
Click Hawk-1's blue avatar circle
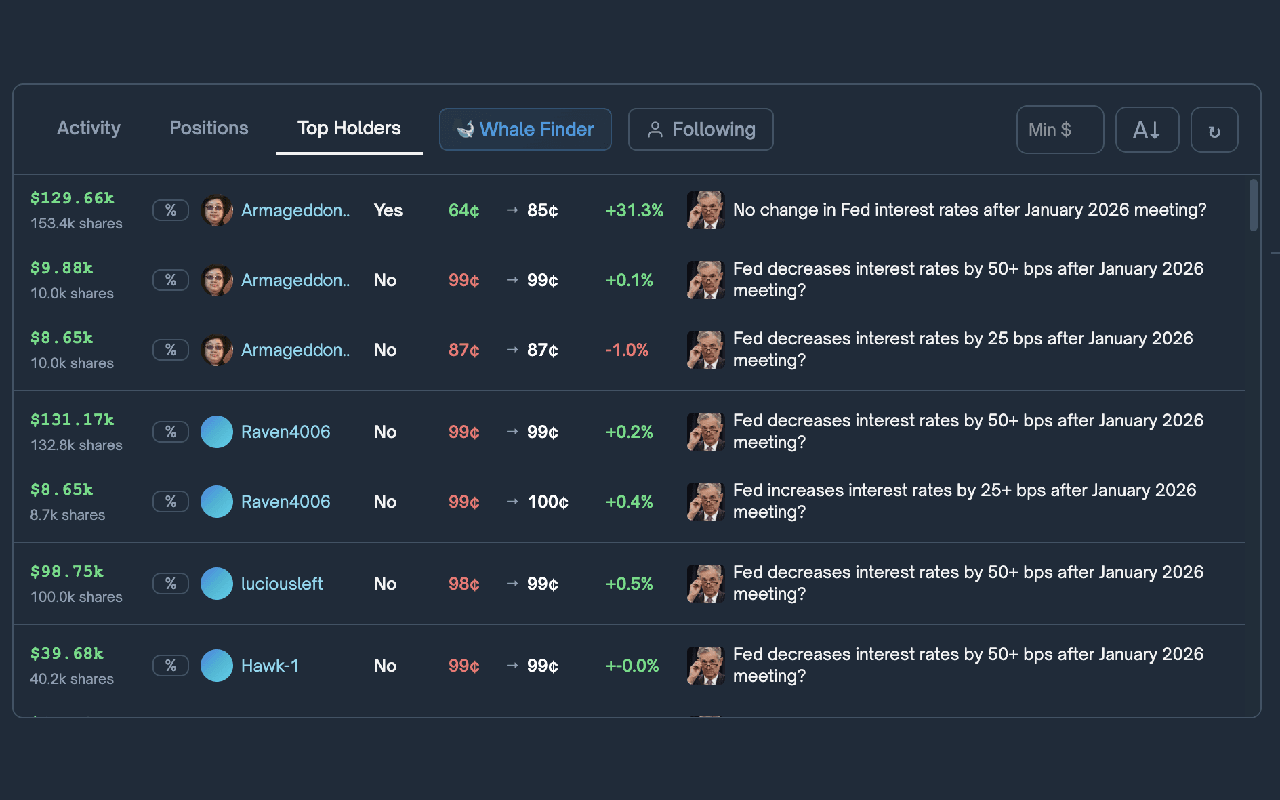(x=217, y=666)
